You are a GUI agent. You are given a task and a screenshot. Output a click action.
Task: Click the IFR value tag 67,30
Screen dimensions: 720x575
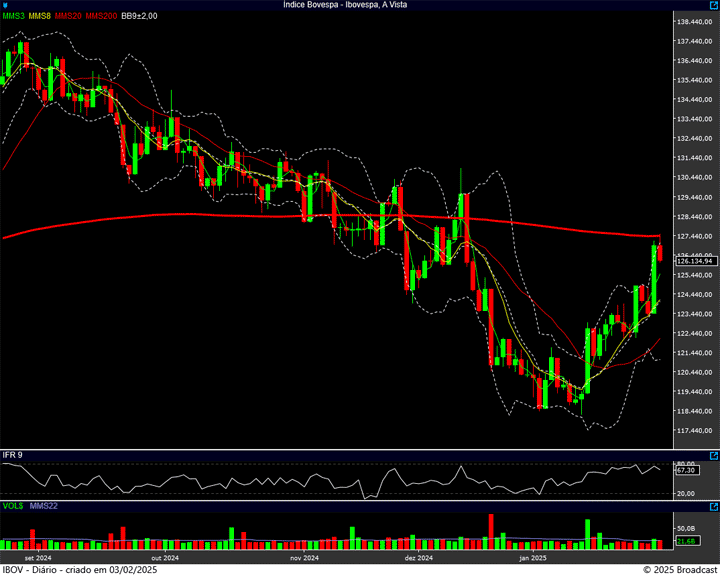click(686, 470)
